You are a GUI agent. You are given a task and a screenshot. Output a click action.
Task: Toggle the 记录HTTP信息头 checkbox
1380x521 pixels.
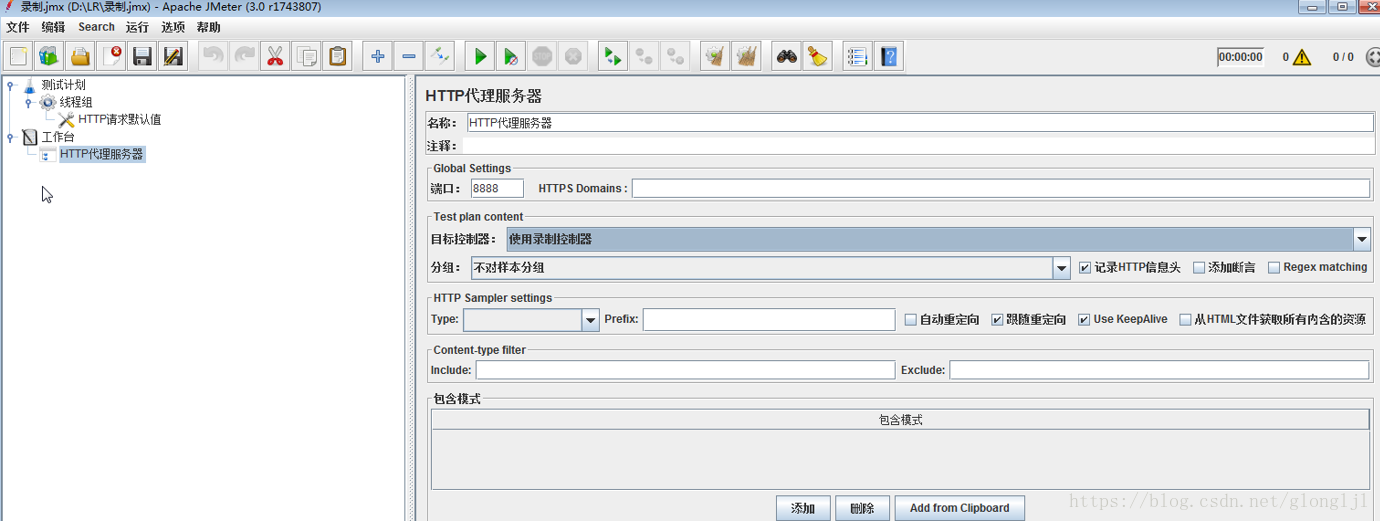pos(1085,268)
